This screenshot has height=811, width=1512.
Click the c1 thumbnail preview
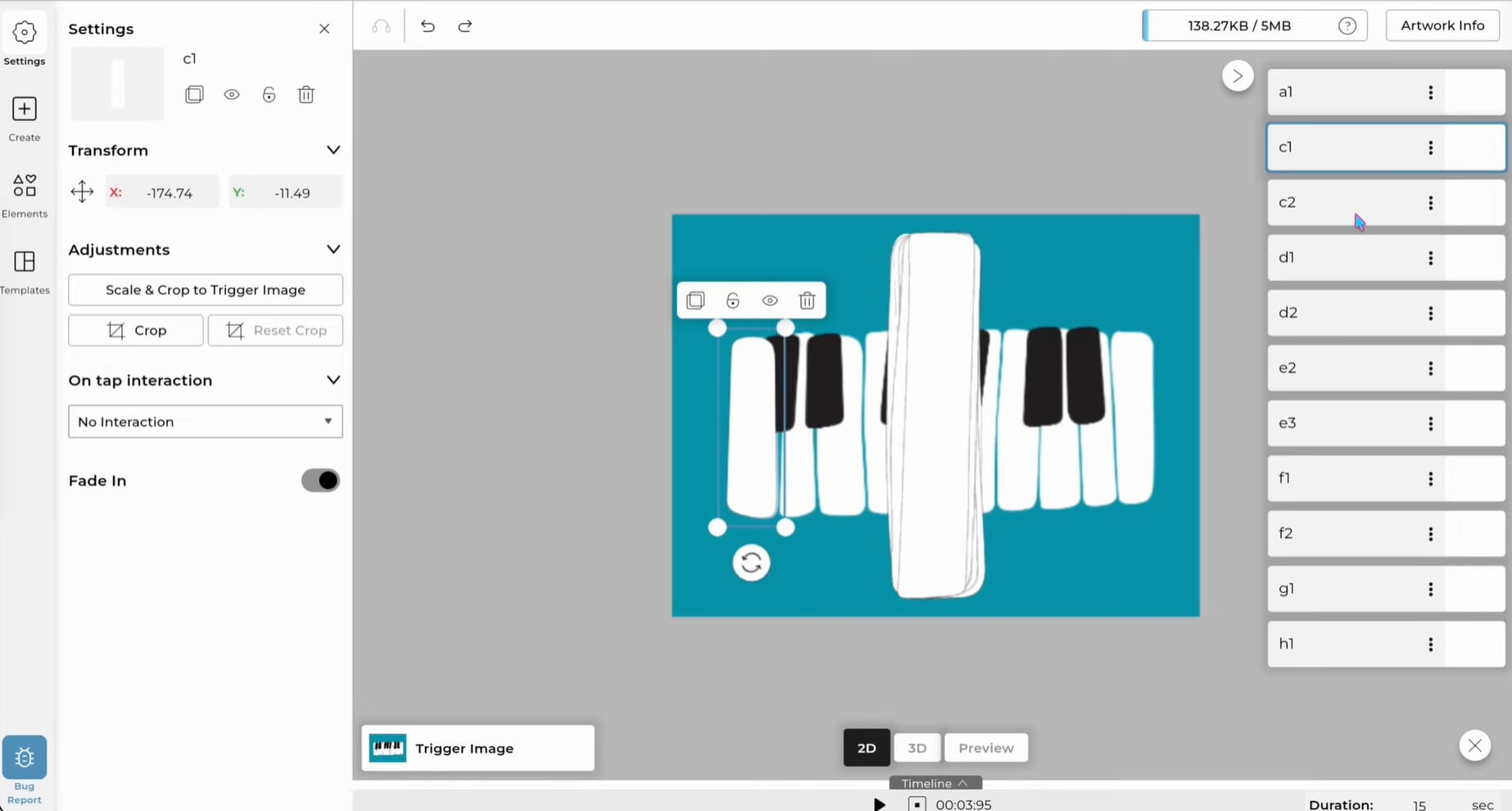point(117,84)
